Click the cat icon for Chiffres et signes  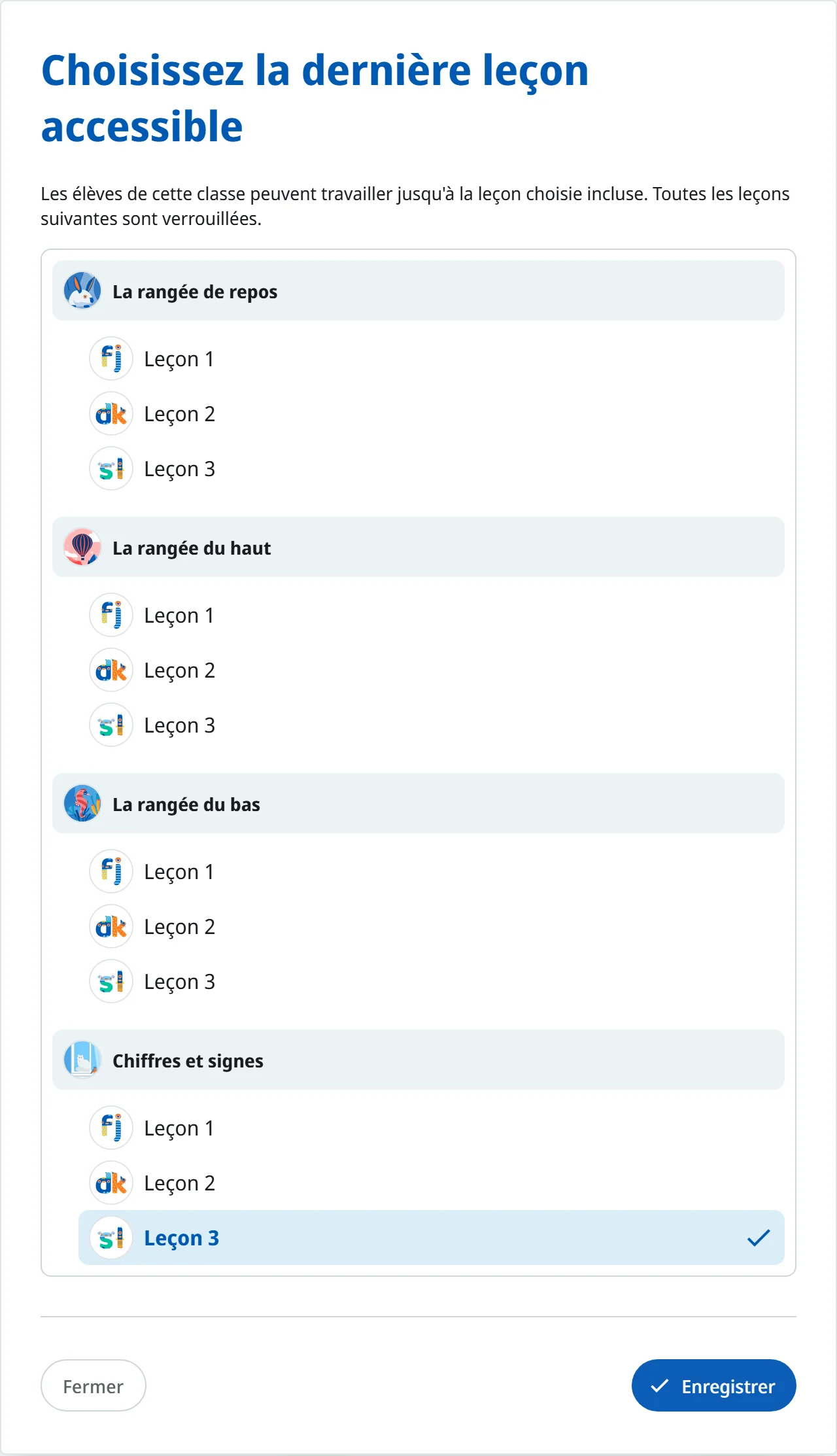click(x=82, y=1060)
